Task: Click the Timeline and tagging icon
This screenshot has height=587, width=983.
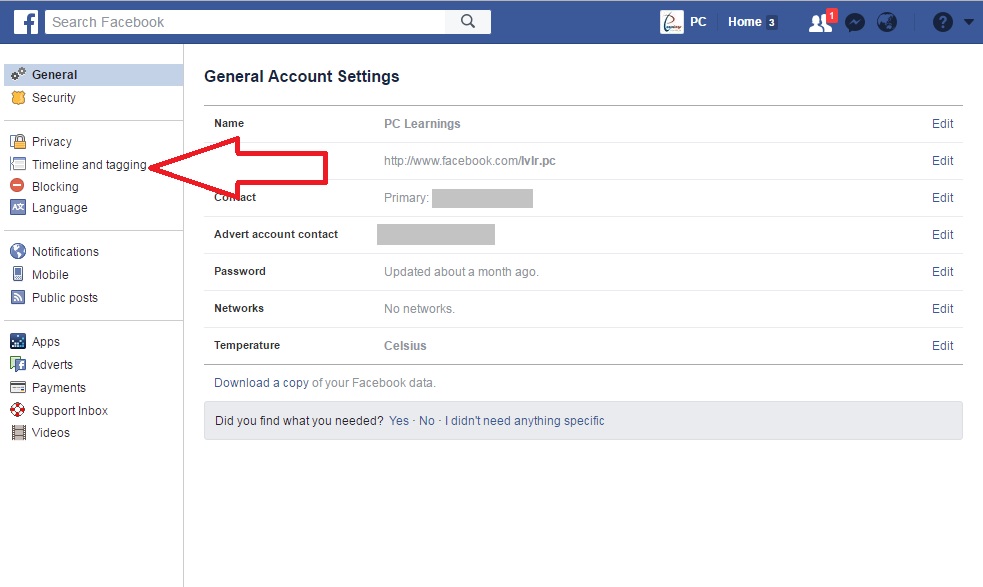Action: click(x=18, y=164)
